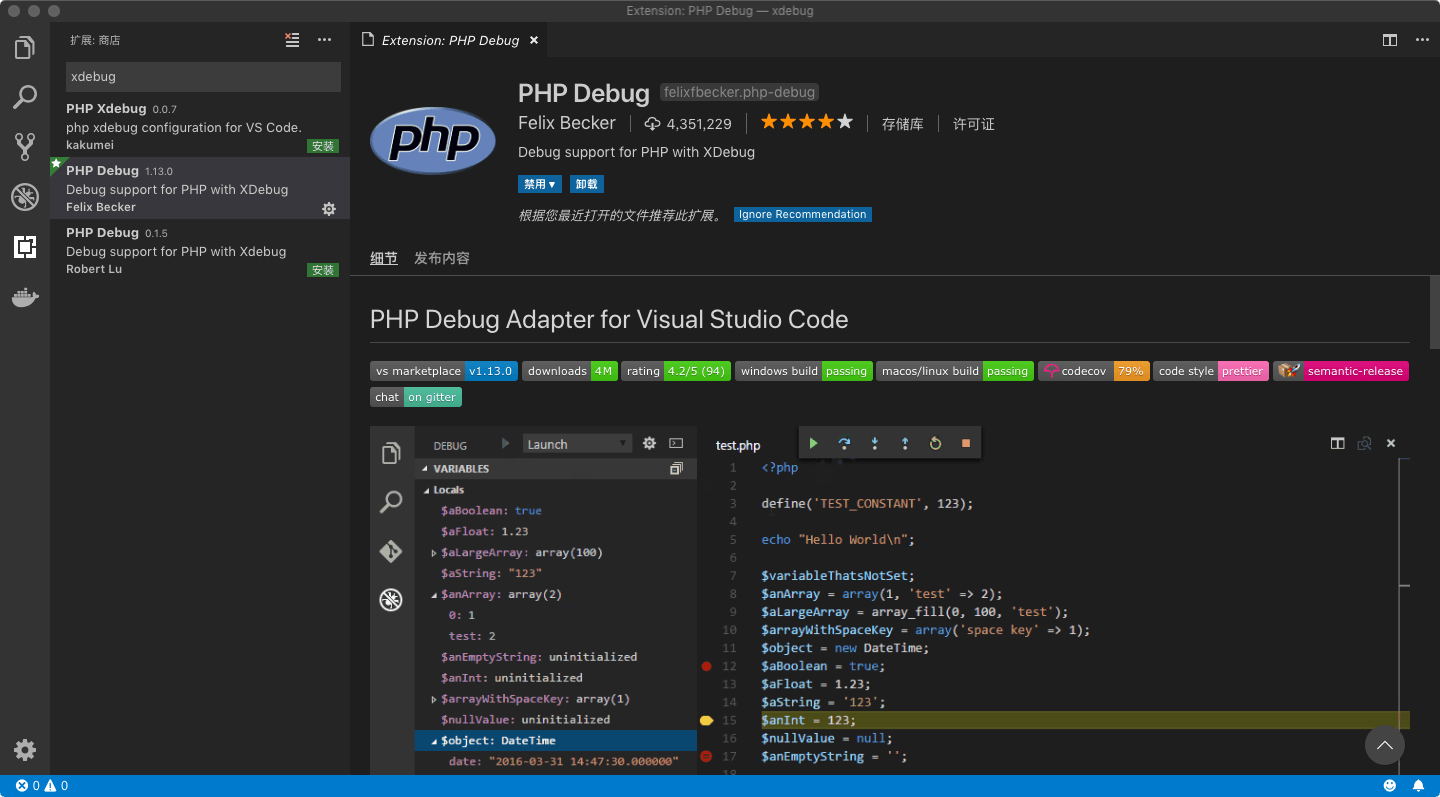The height and width of the screenshot is (797, 1440).
Task: Open the 禁用 button dropdown arrow
Action: pos(552,184)
